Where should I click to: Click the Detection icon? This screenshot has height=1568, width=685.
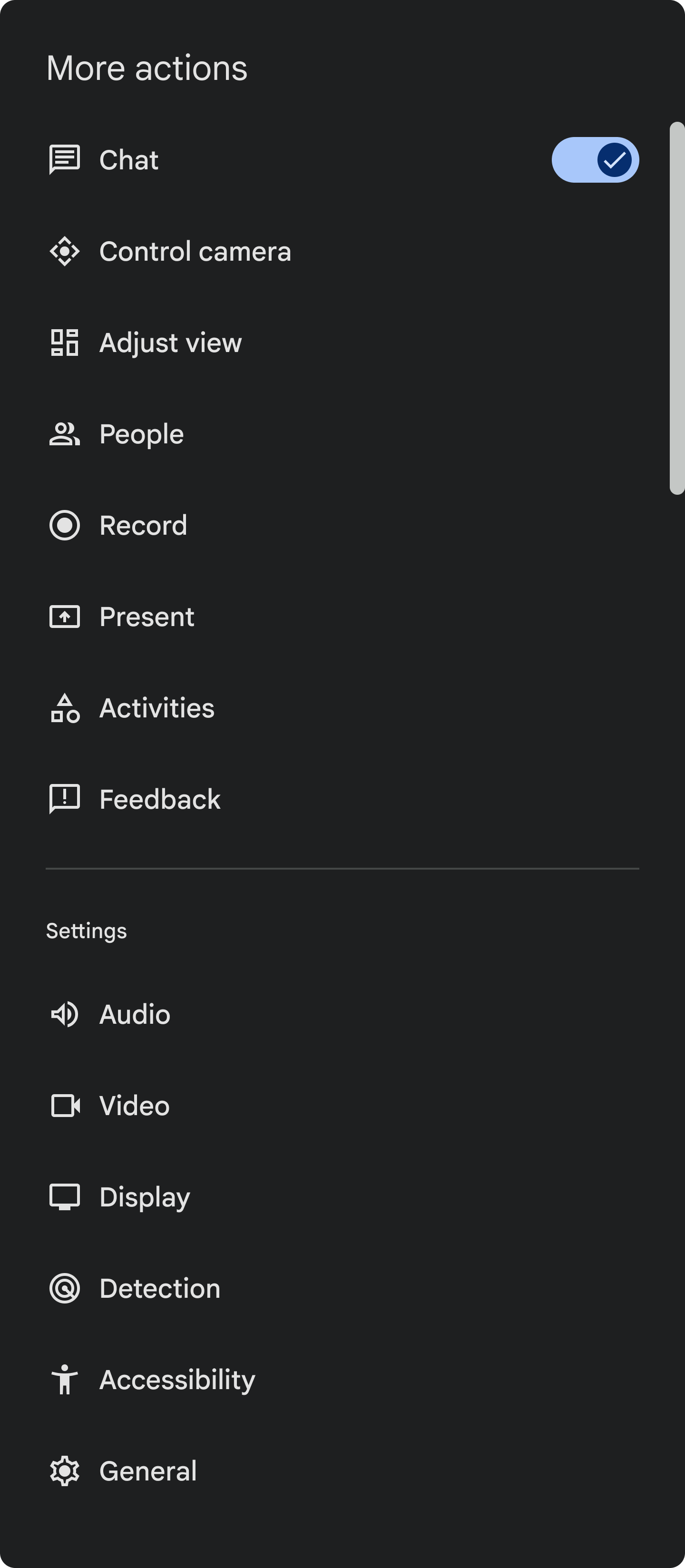pos(65,1289)
